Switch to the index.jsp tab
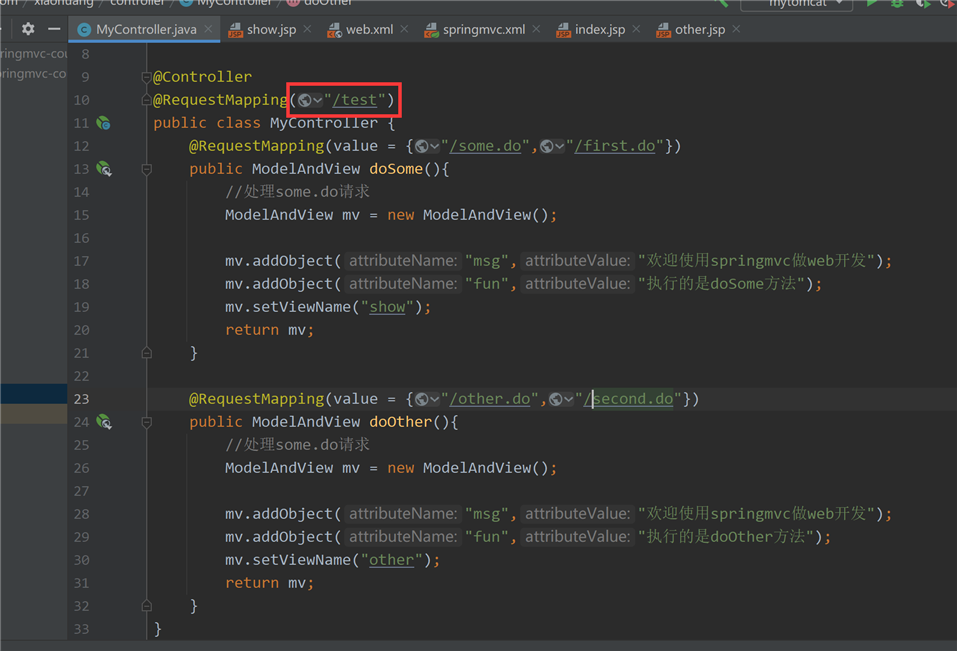 pos(600,29)
